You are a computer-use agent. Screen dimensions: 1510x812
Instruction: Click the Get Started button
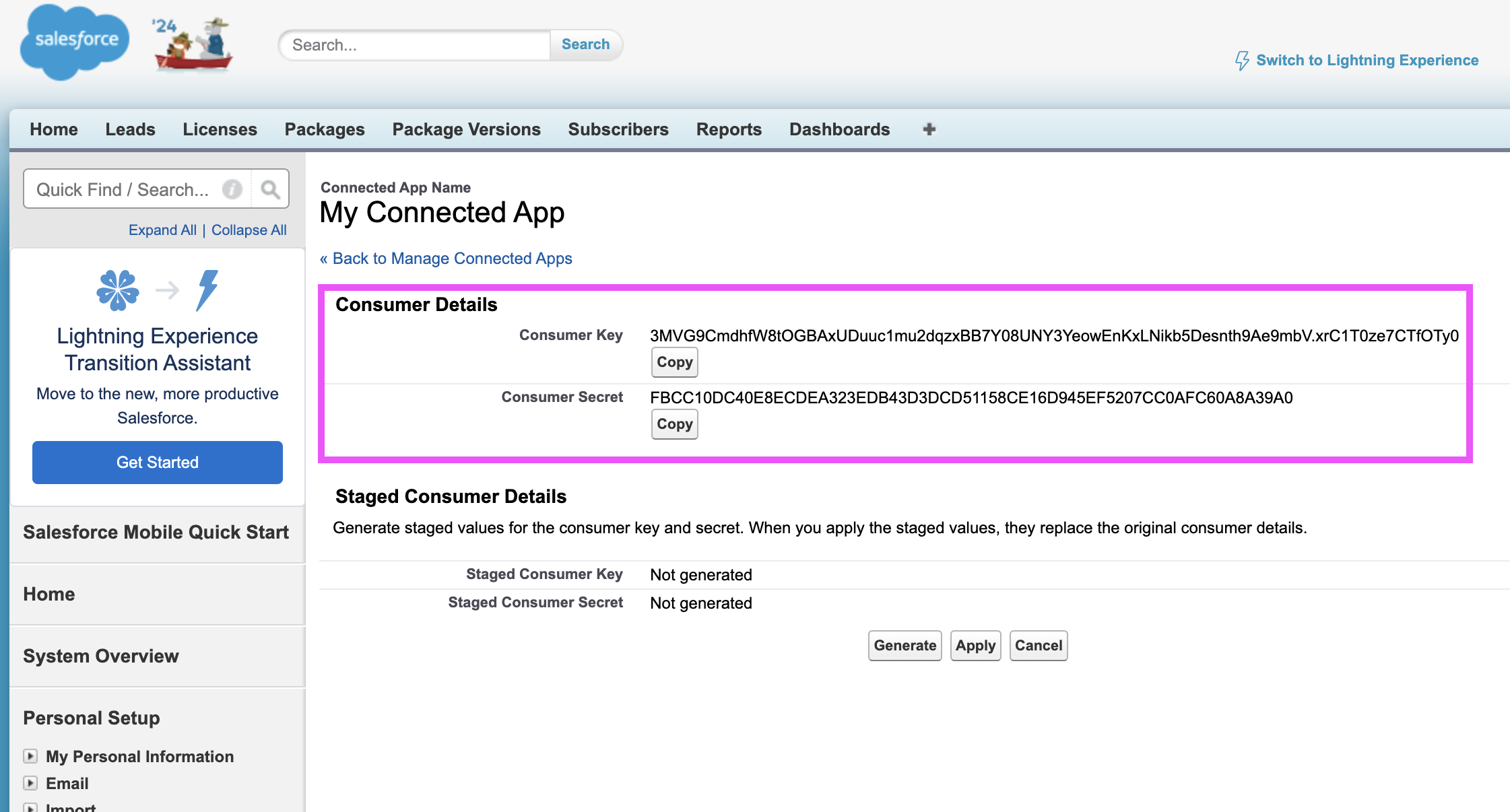(157, 463)
